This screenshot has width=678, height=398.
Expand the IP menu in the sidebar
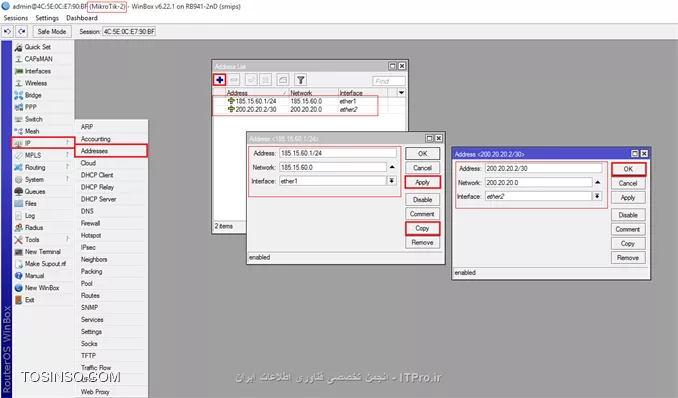[42, 143]
